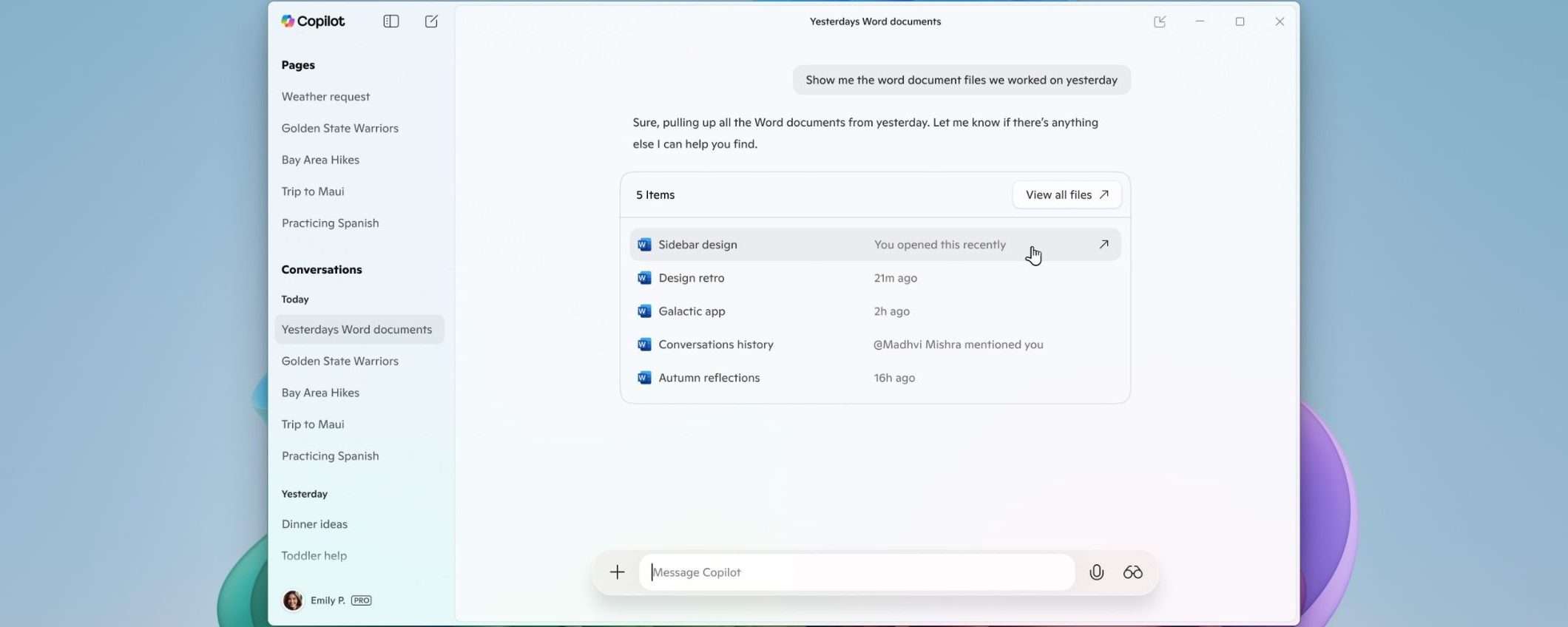Screen dimensions: 1568x627
Task: Click the Word icon for Sidebar design
Action: point(644,245)
